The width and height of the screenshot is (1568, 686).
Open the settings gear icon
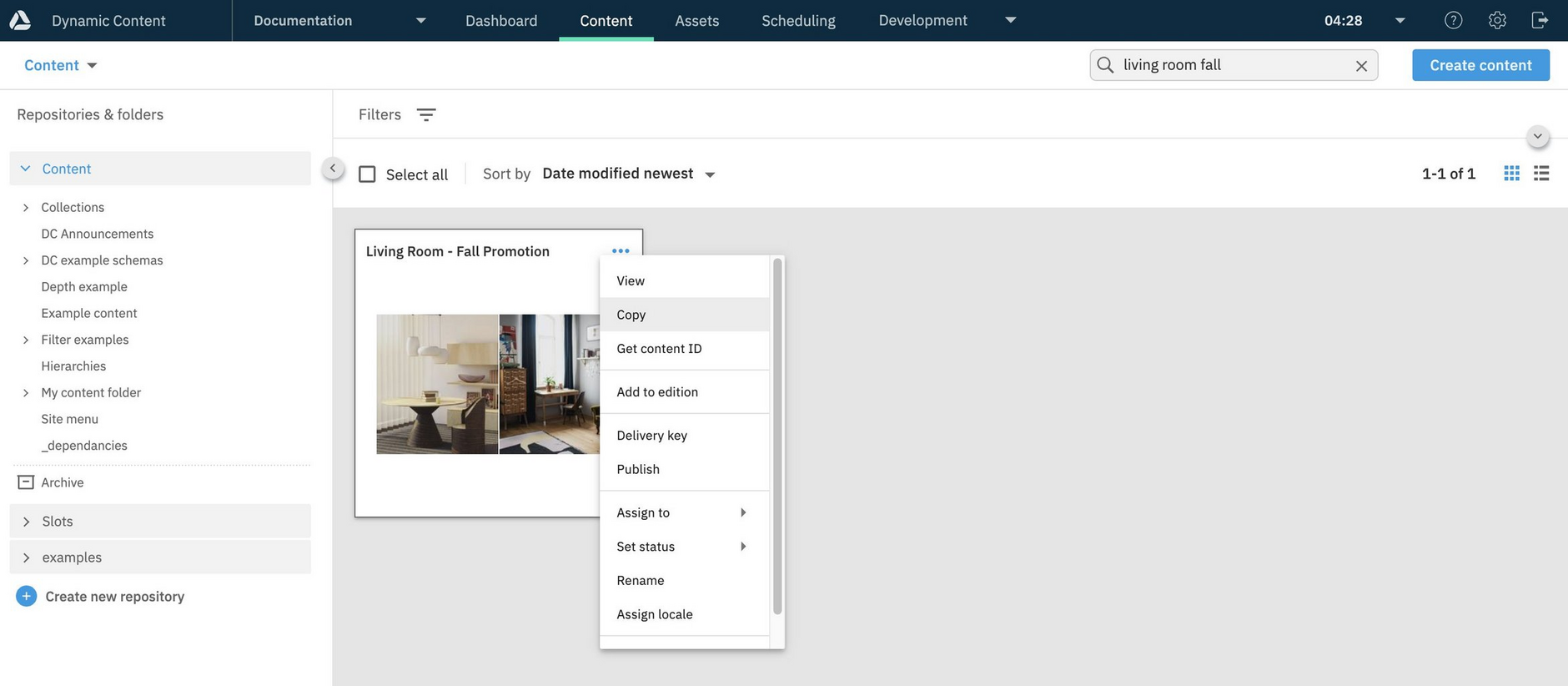tap(1497, 20)
